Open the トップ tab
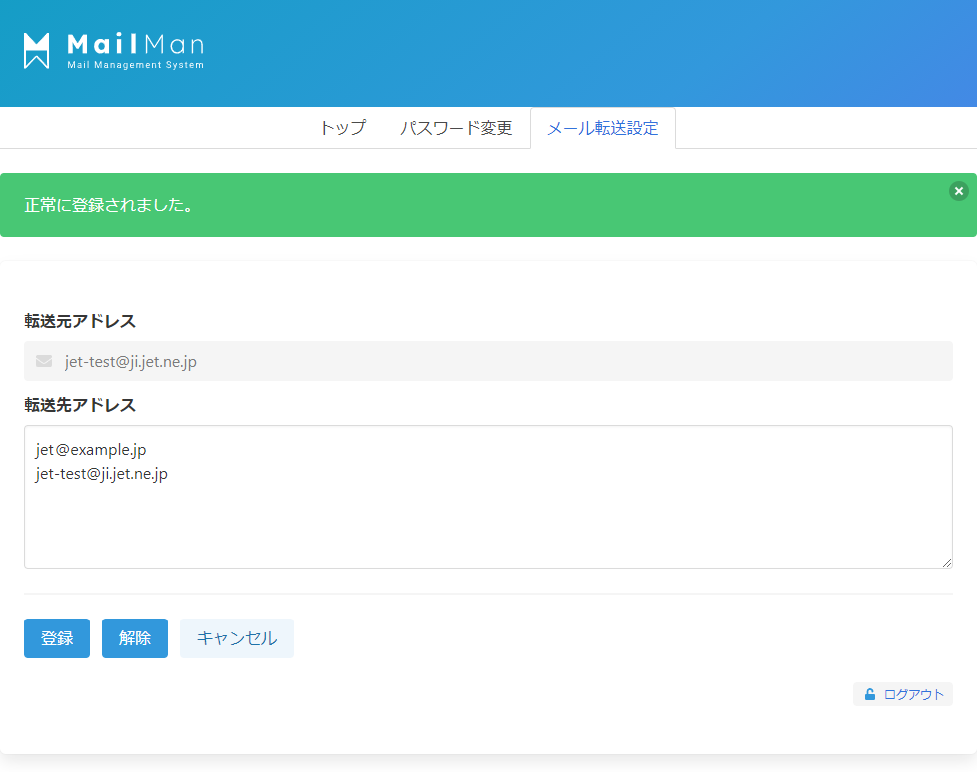Image resolution: width=977 pixels, height=772 pixels. pos(342,128)
